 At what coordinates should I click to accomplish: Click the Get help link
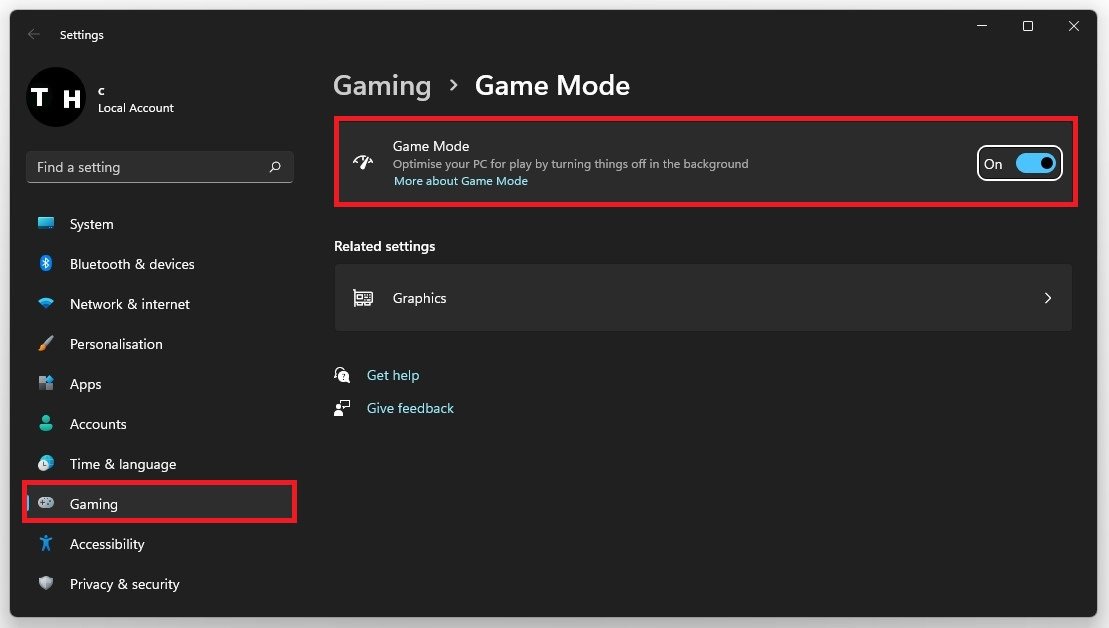tap(393, 375)
